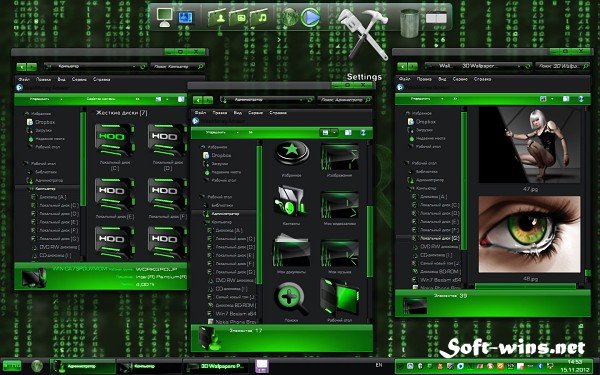Open Правка menu in Администратор window

click(220, 113)
